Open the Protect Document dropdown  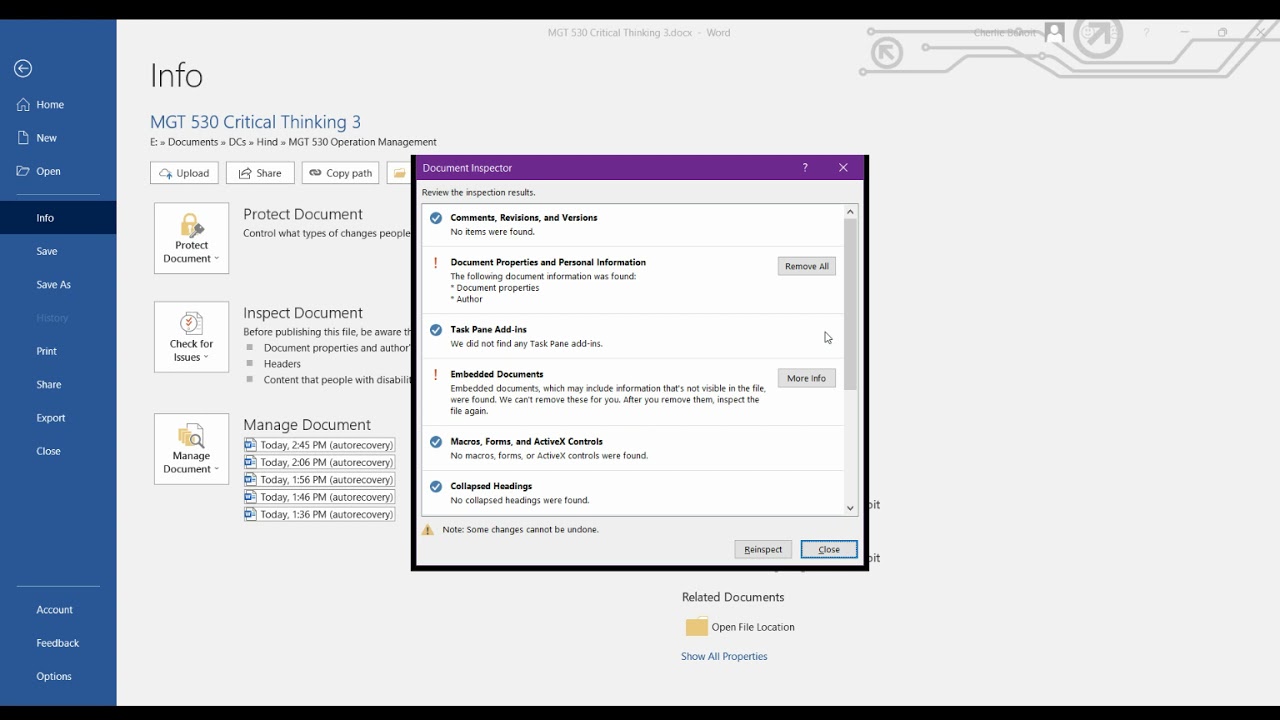(191, 238)
